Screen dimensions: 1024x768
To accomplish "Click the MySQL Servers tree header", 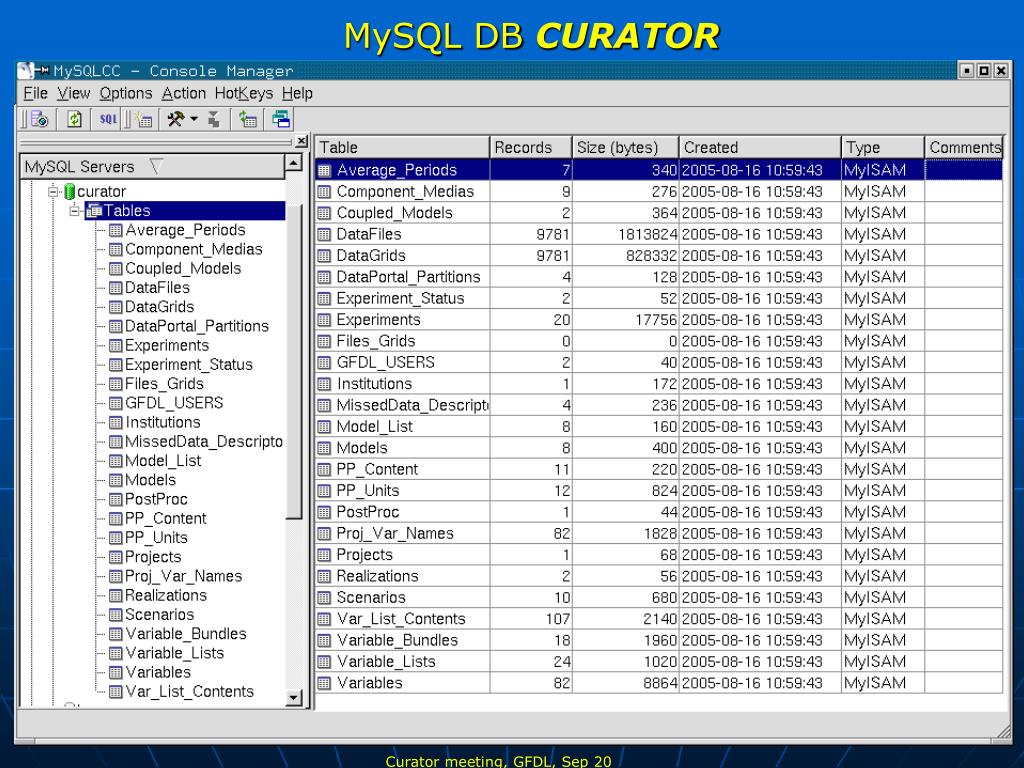I will point(153,167).
